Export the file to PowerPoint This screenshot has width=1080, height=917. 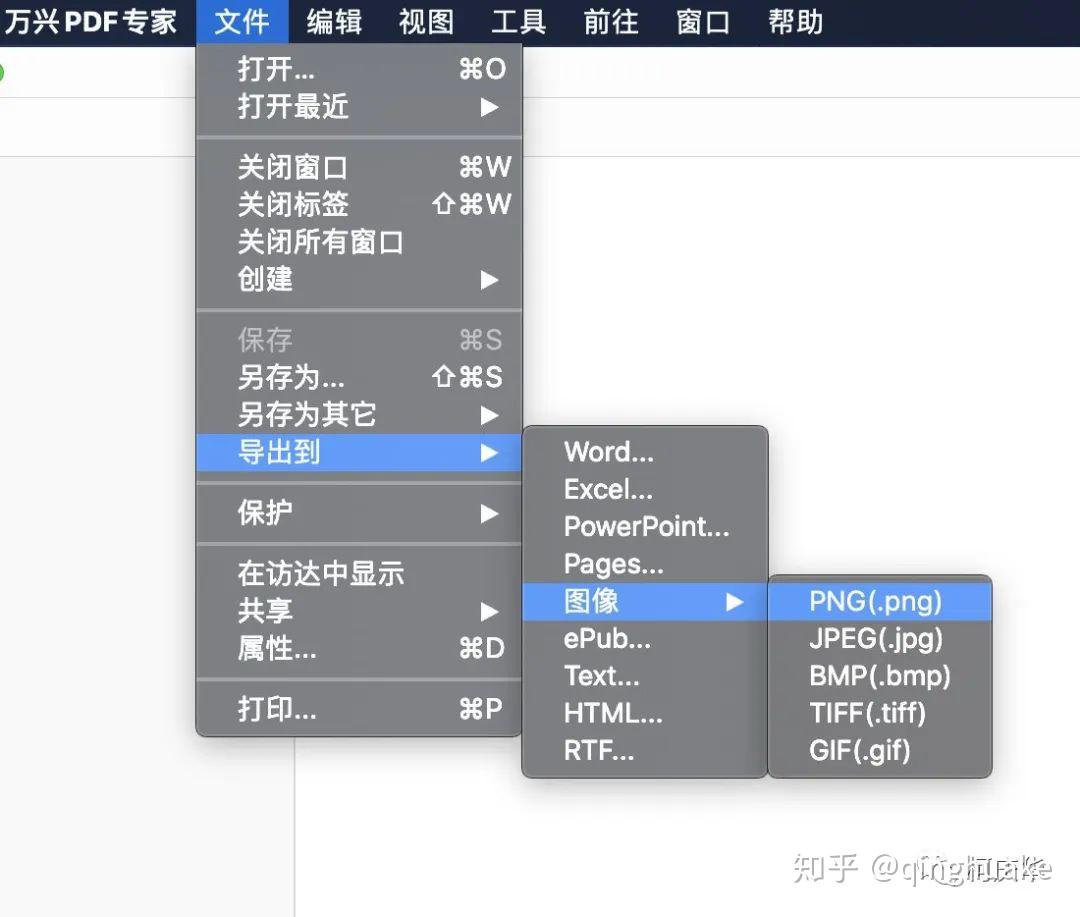tap(645, 526)
